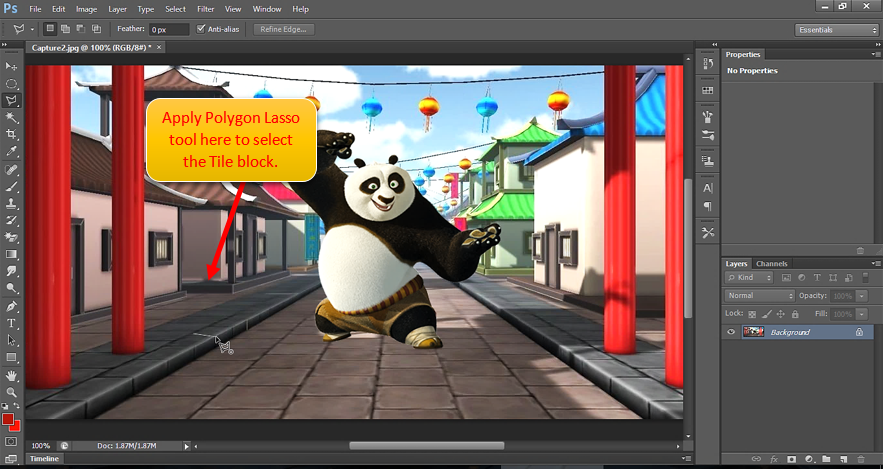The image size is (883, 469).
Task: Open the Paragraph panel icon
Action: tap(708, 206)
